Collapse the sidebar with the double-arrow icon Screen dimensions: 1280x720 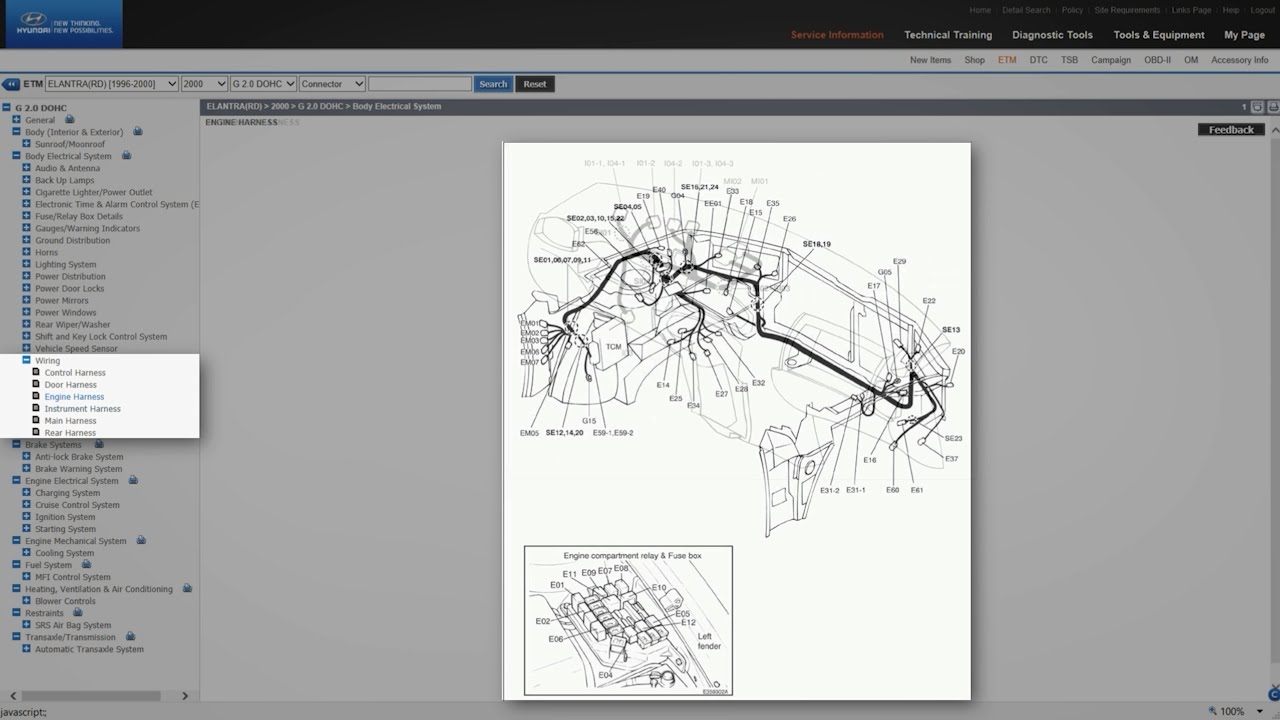[x=11, y=84]
